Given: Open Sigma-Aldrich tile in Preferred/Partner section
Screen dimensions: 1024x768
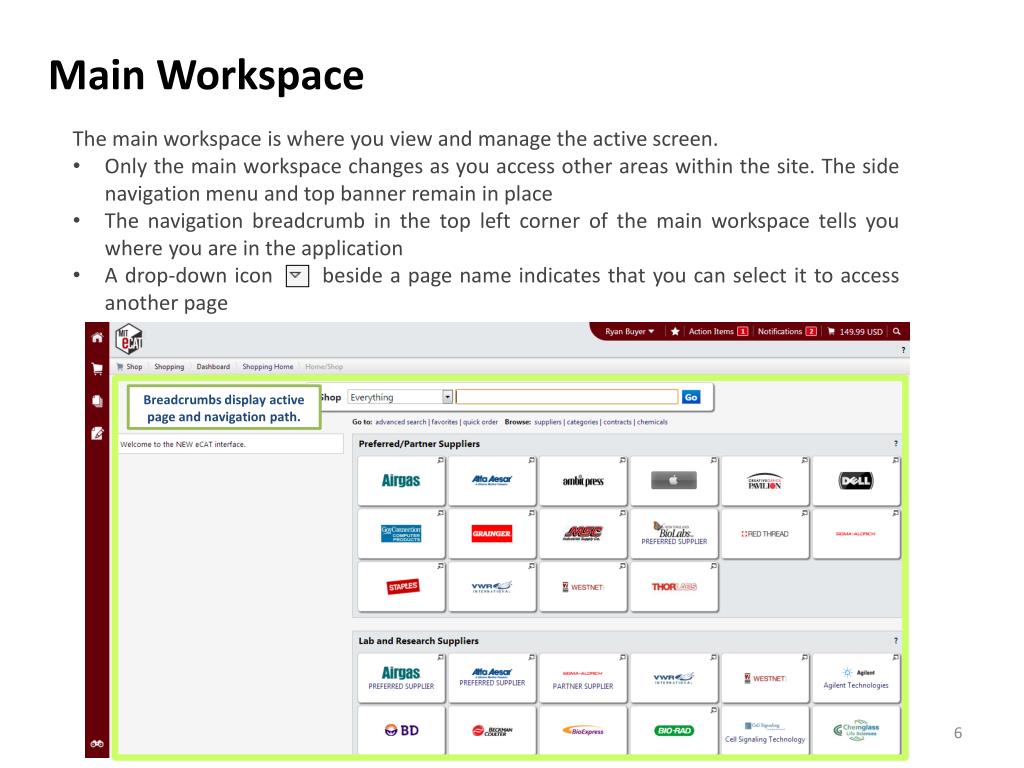Looking at the screenshot, I should tap(856, 534).
